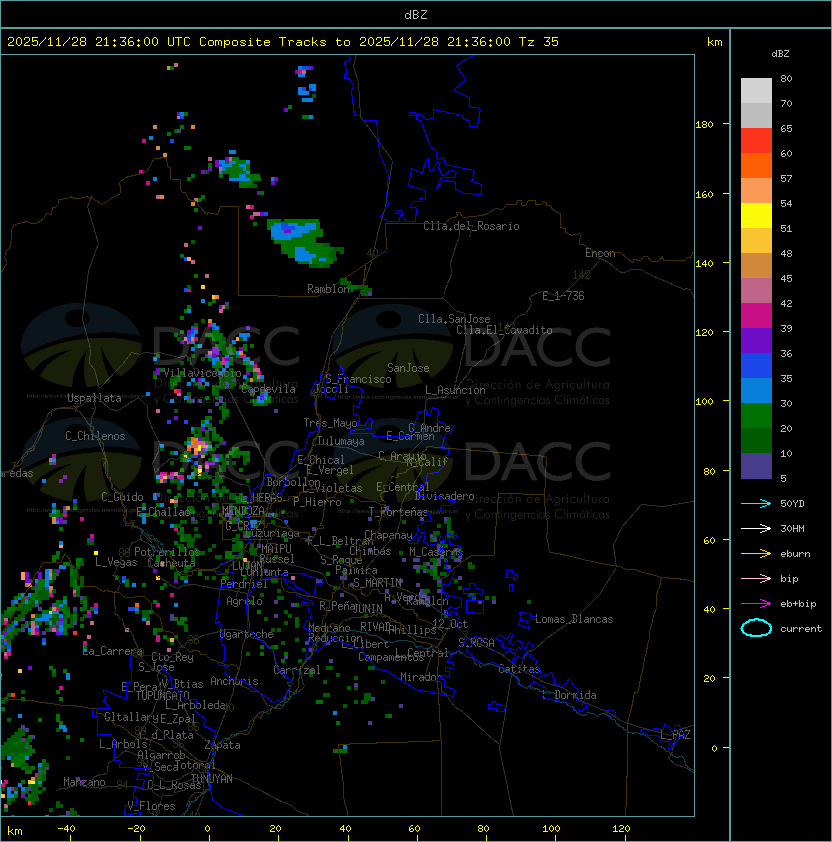The width and height of the screenshot is (832, 842).
Task: Click the 'Ugarteche' map label
Action: [x=247, y=634]
